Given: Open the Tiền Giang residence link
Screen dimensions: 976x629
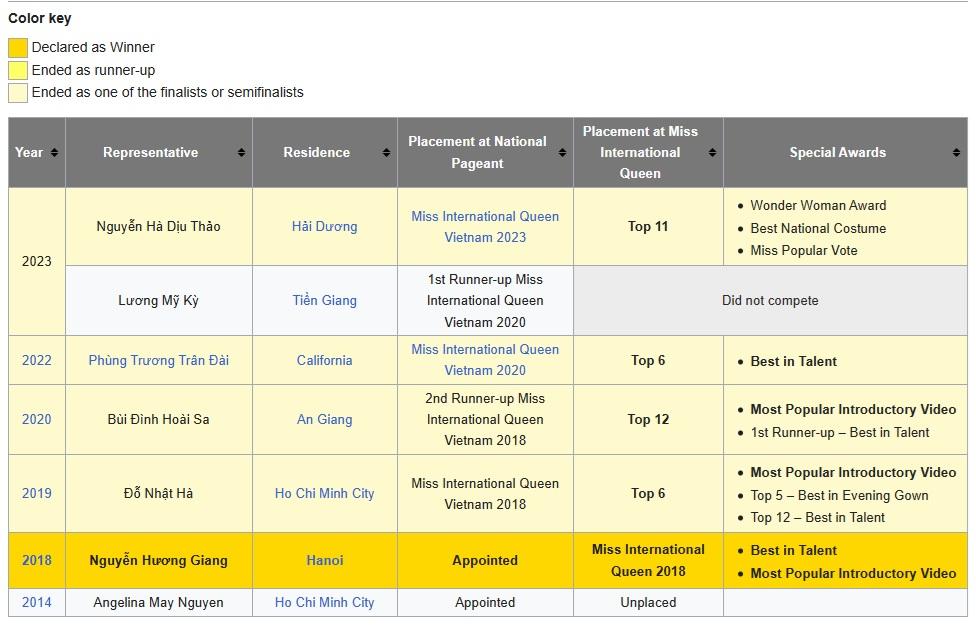Looking at the screenshot, I should [x=324, y=301].
